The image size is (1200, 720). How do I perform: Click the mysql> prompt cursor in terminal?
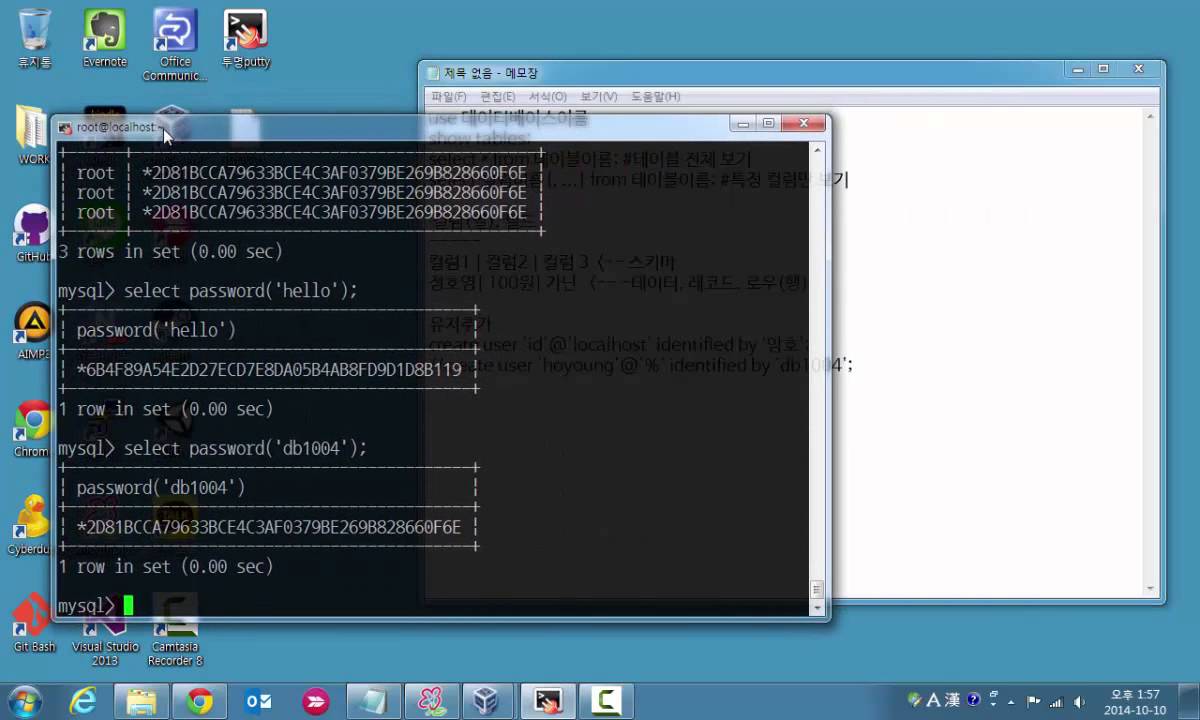(128, 606)
